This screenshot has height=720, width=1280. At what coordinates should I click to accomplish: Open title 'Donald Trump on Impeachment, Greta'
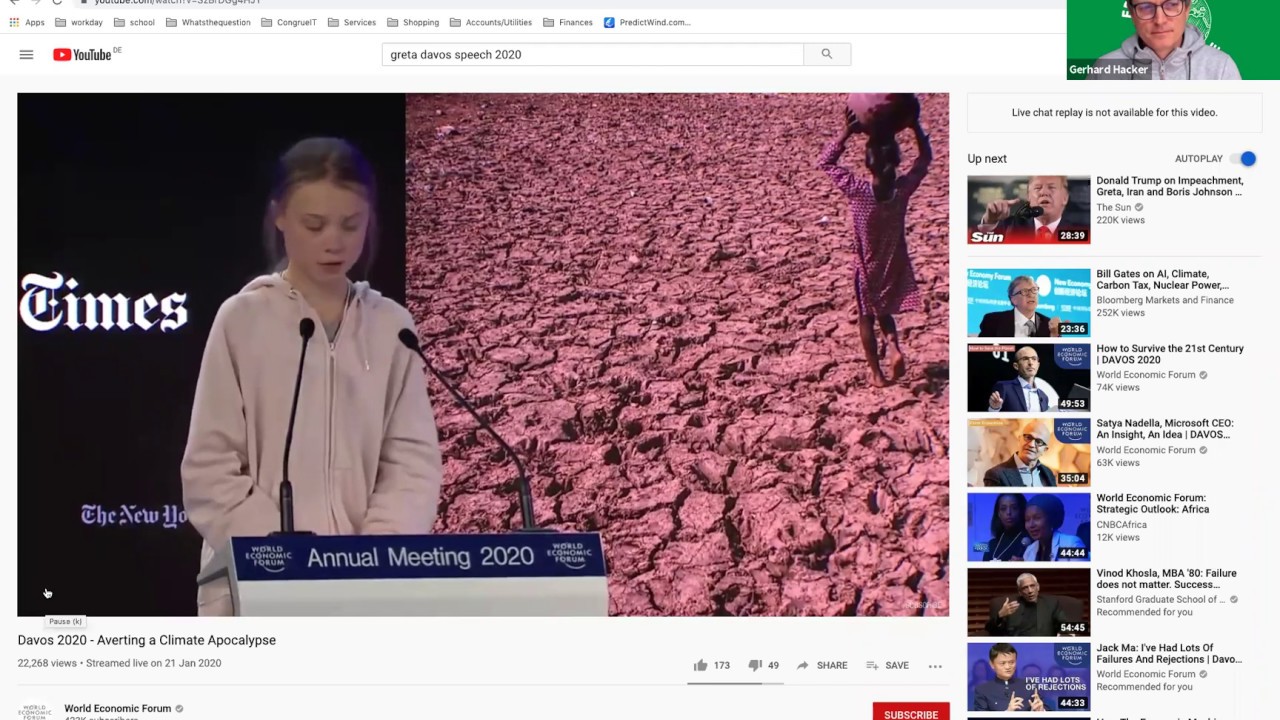pos(1170,186)
